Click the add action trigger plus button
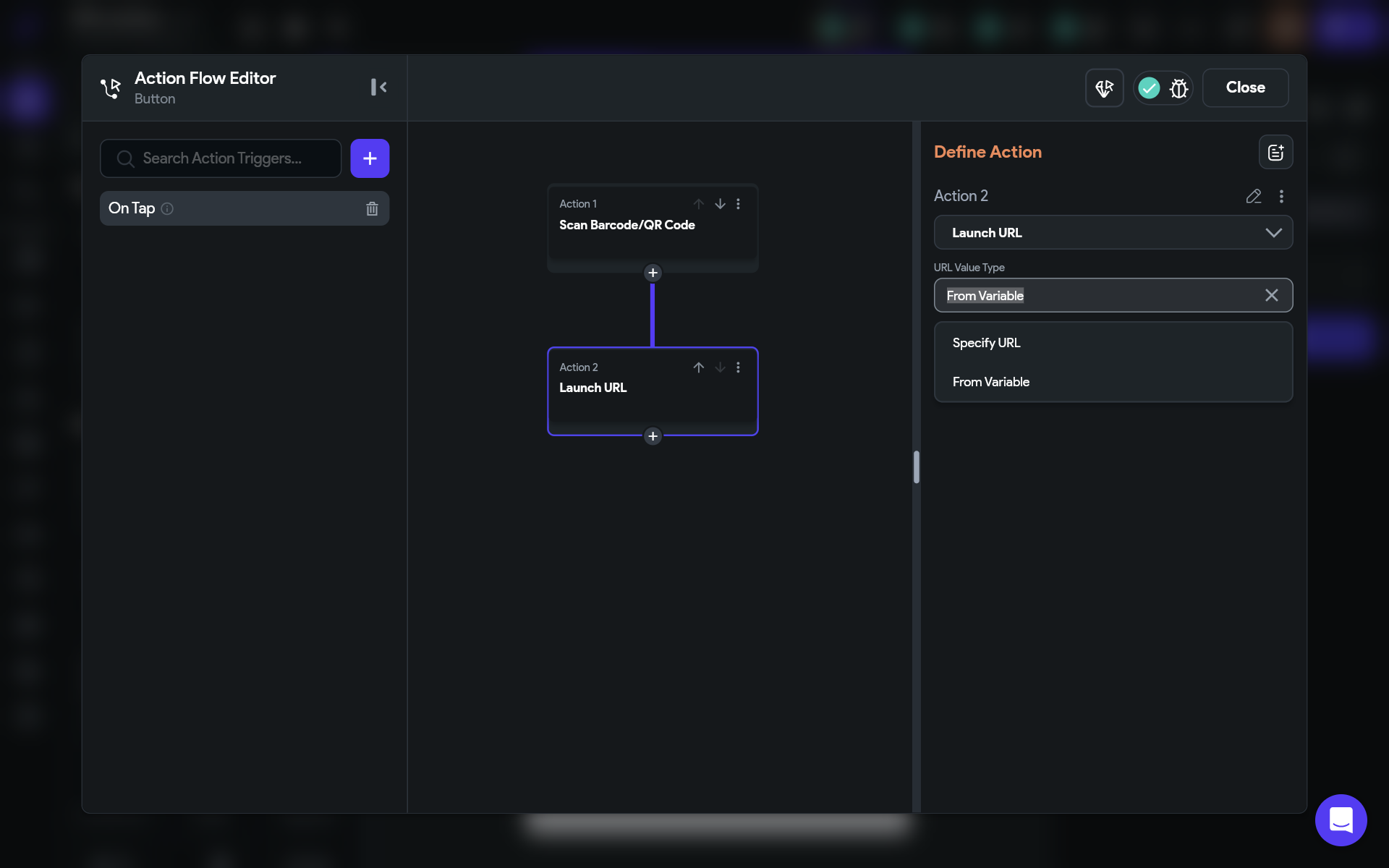This screenshot has width=1389, height=868. point(370,158)
